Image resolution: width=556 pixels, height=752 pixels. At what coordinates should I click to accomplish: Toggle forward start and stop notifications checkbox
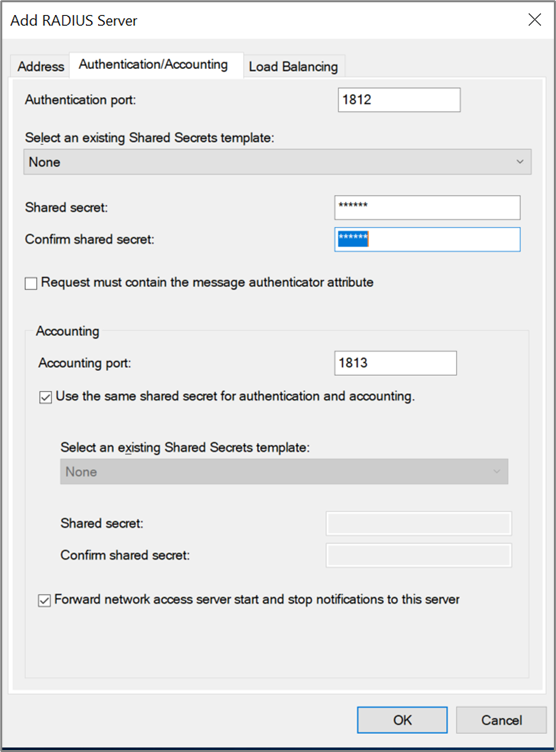click(x=44, y=600)
